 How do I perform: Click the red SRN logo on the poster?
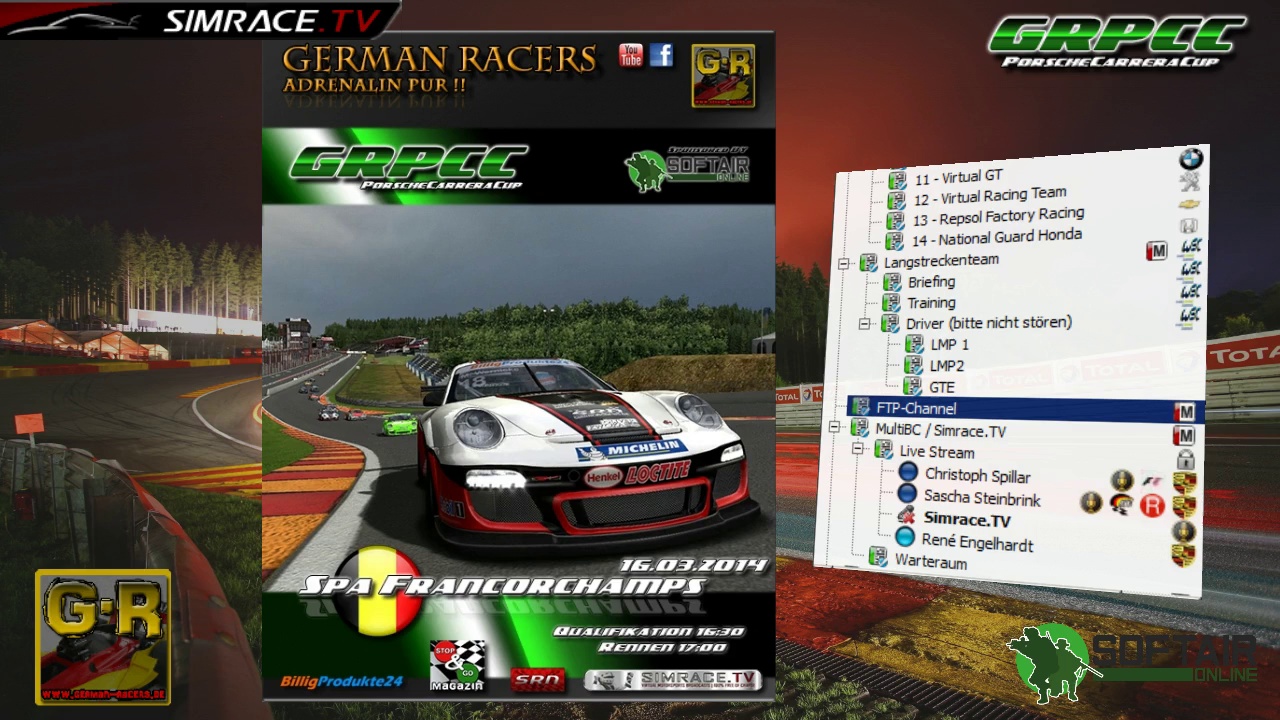pos(538,680)
